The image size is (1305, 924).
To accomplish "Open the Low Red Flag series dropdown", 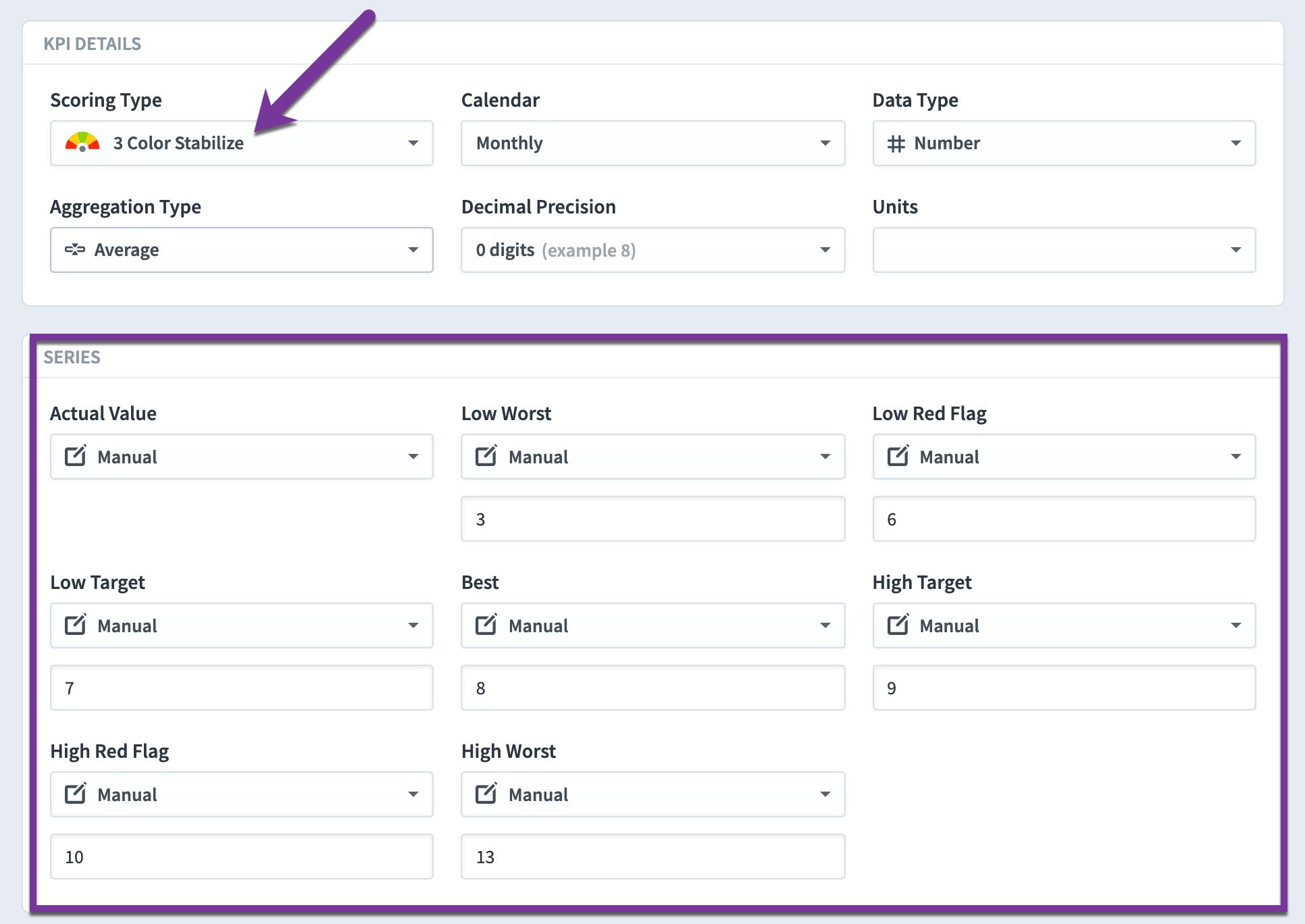I will (x=1064, y=457).
